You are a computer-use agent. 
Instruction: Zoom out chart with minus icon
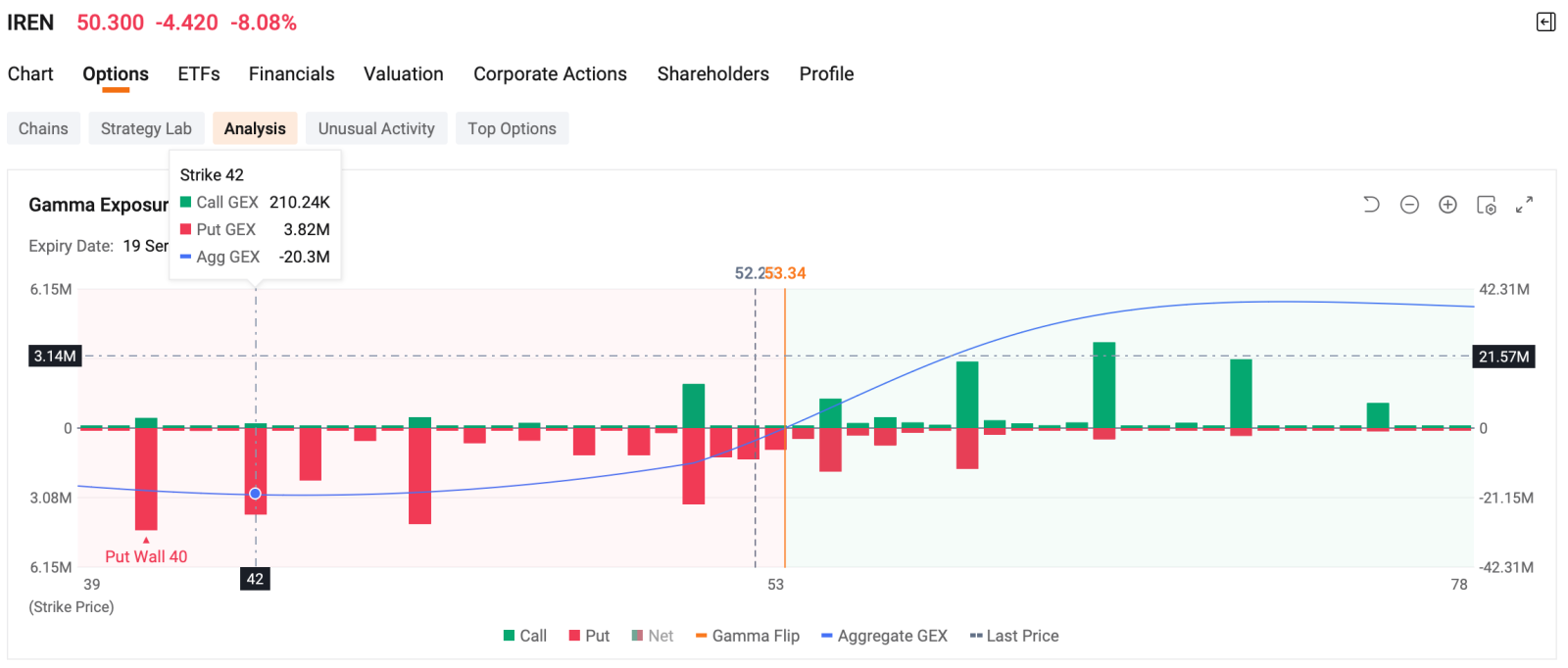click(x=1409, y=205)
